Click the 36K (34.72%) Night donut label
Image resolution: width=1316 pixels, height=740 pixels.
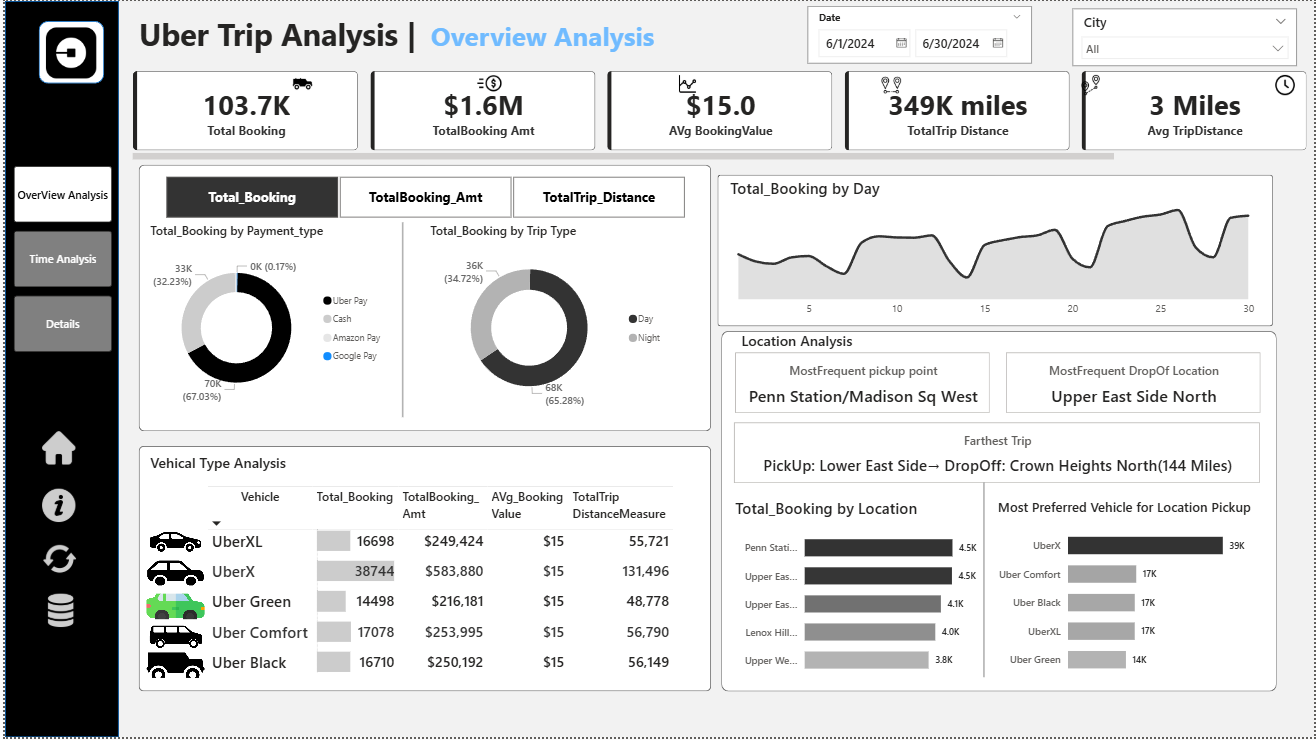463,271
